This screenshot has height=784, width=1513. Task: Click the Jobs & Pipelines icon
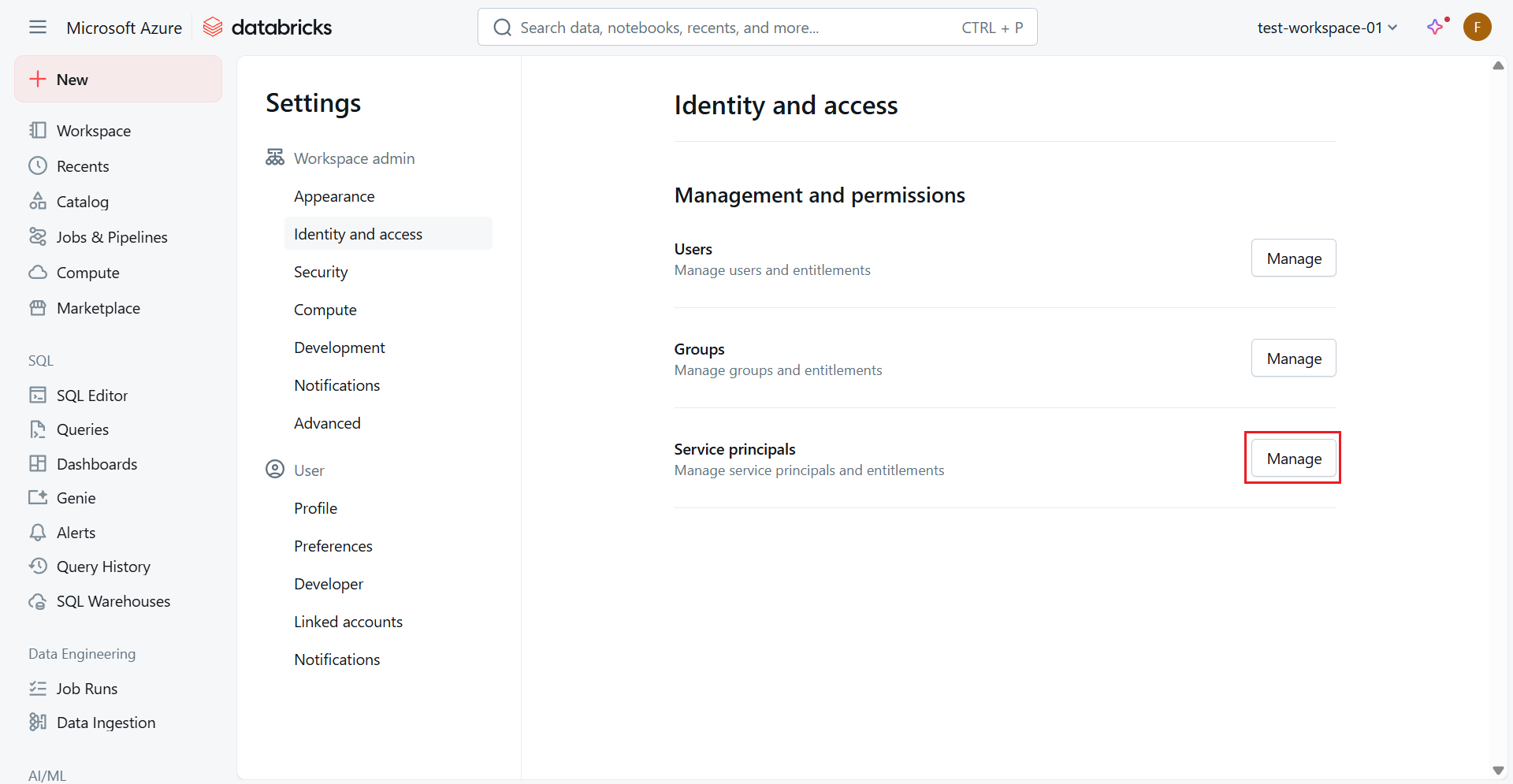[x=38, y=236]
